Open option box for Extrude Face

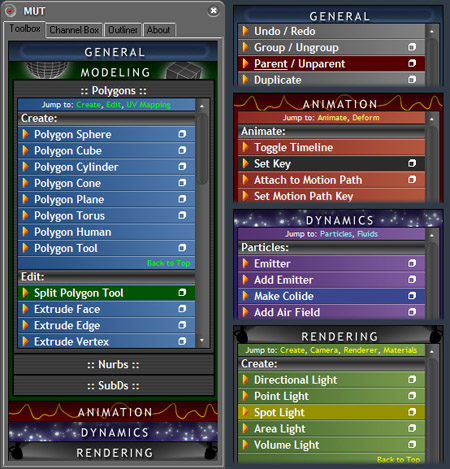coord(182,309)
